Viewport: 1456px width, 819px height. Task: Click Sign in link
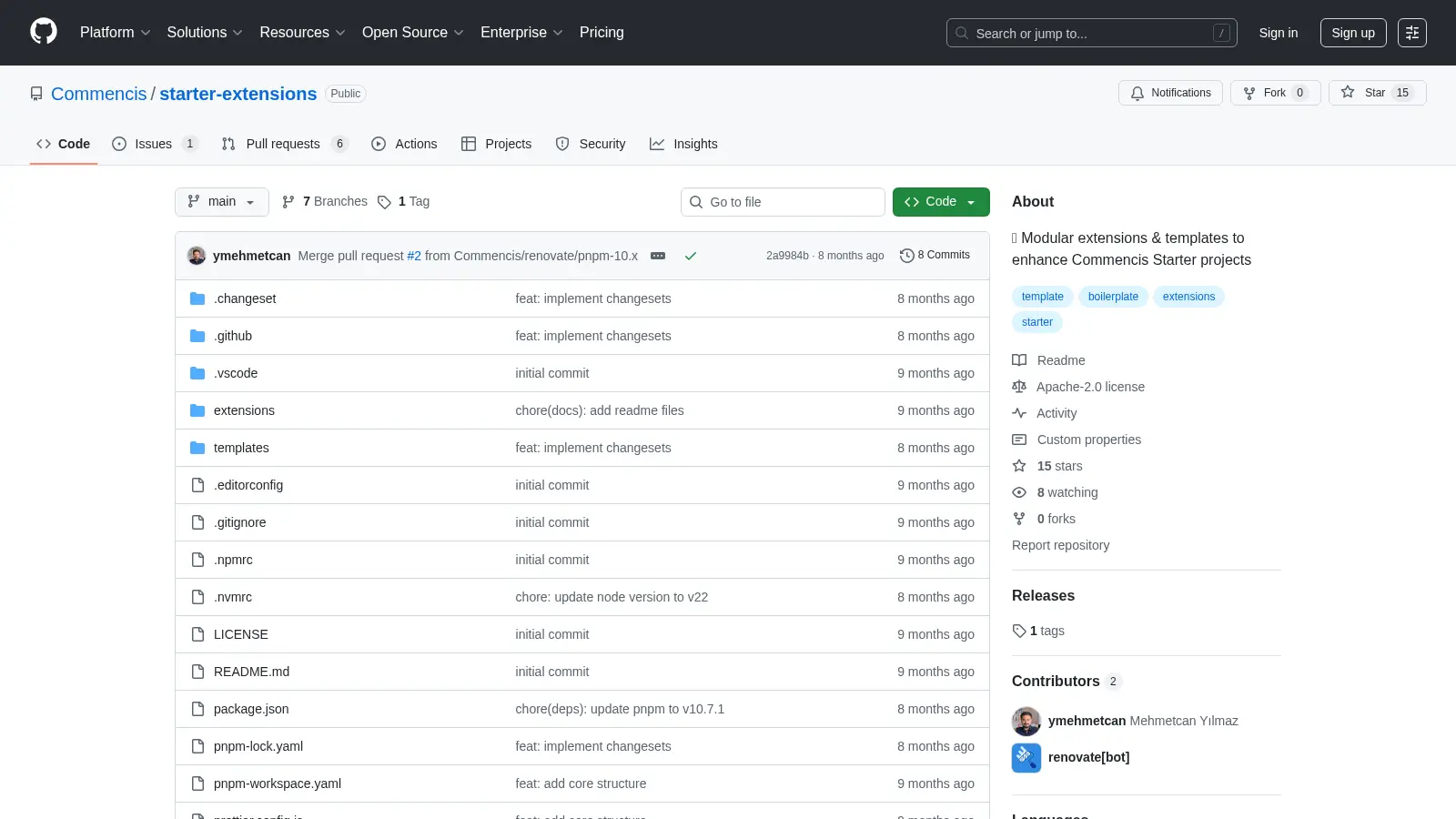click(1279, 33)
